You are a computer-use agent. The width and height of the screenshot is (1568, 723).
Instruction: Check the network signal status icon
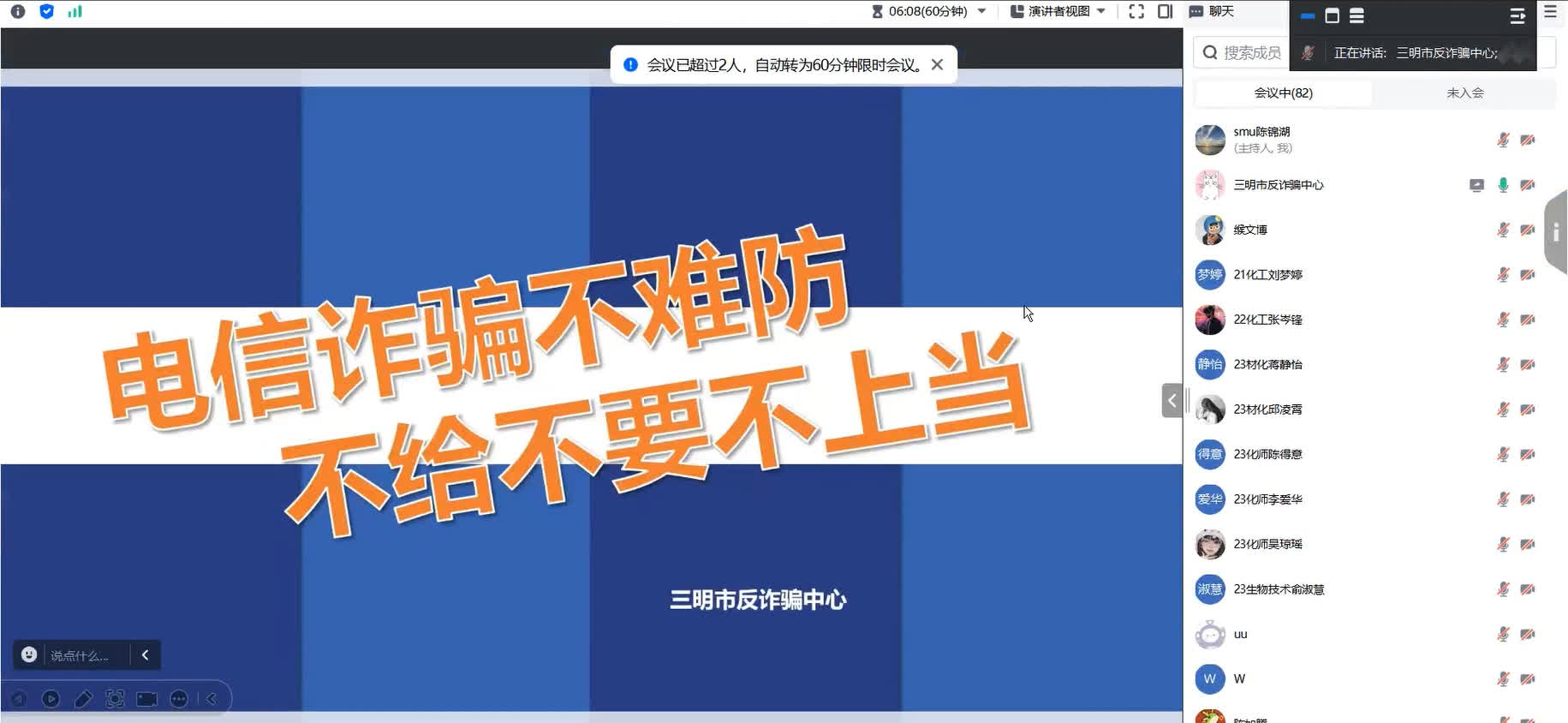coord(75,11)
